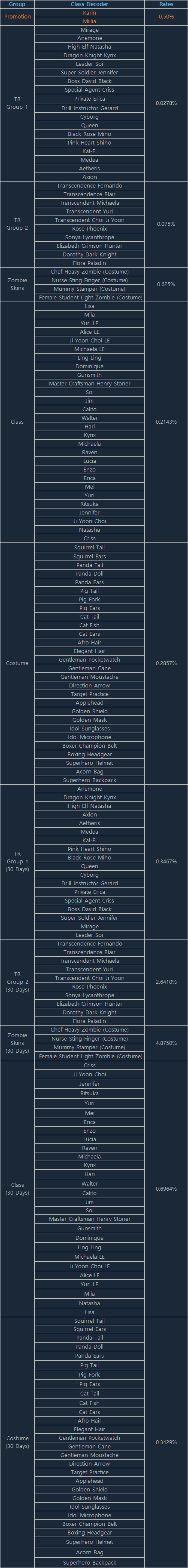This screenshot has width=188, height=1568.
Task: Select the 0.075% rate cell
Action: [166, 224]
